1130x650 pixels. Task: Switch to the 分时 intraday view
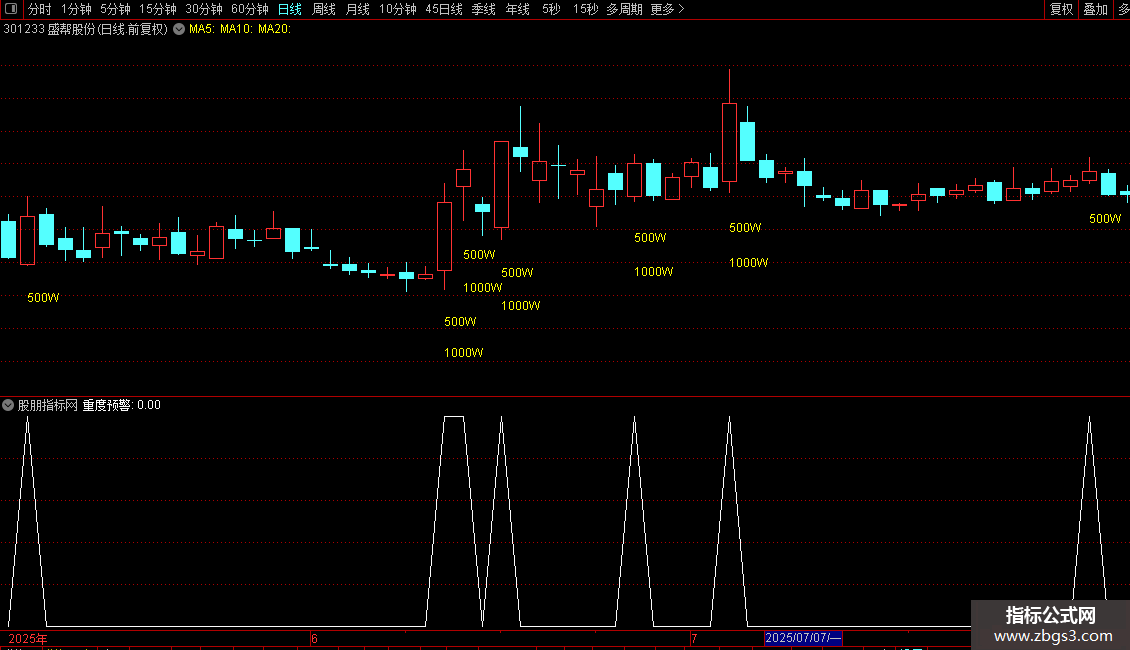[39, 9]
